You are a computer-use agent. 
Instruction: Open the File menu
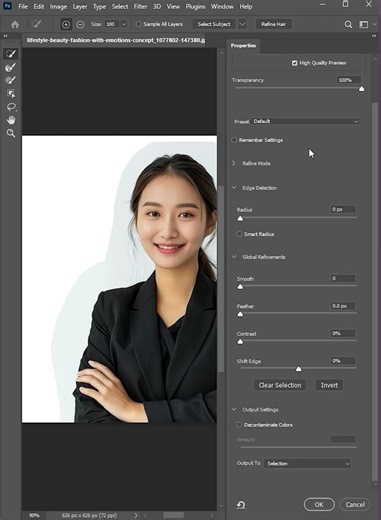[x=23, y=6]
